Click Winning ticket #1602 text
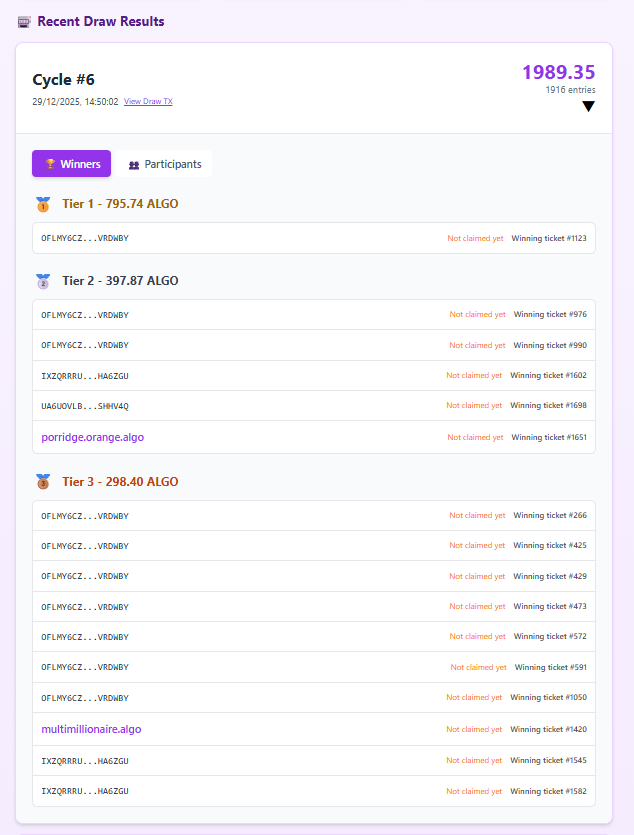This screenshot has width=634, height=835. pyautogui.click(x=548, y=375)
